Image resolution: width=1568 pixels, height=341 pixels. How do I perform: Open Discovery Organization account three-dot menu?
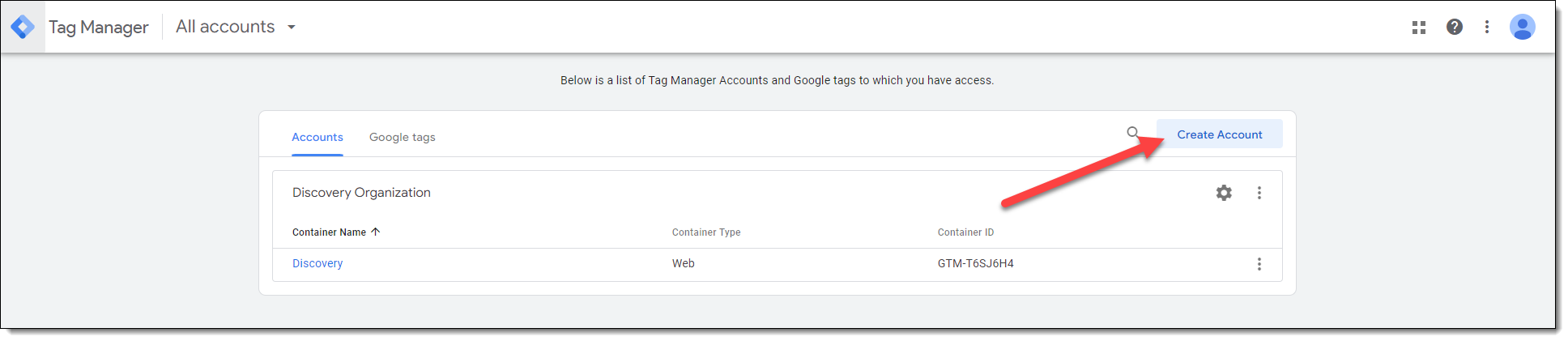(x=1259, y=193)
